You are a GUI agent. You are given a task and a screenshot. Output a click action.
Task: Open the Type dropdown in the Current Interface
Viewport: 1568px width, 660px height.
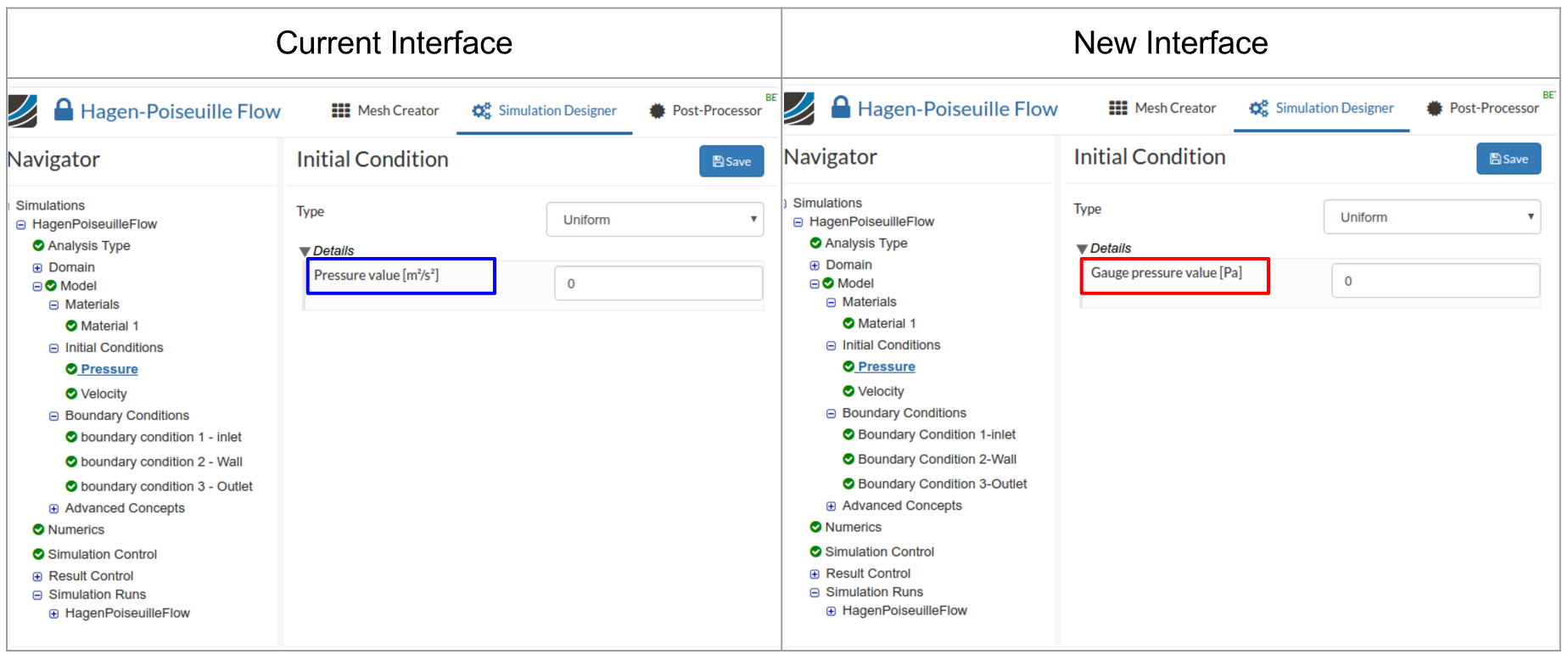tap(654, 220)
